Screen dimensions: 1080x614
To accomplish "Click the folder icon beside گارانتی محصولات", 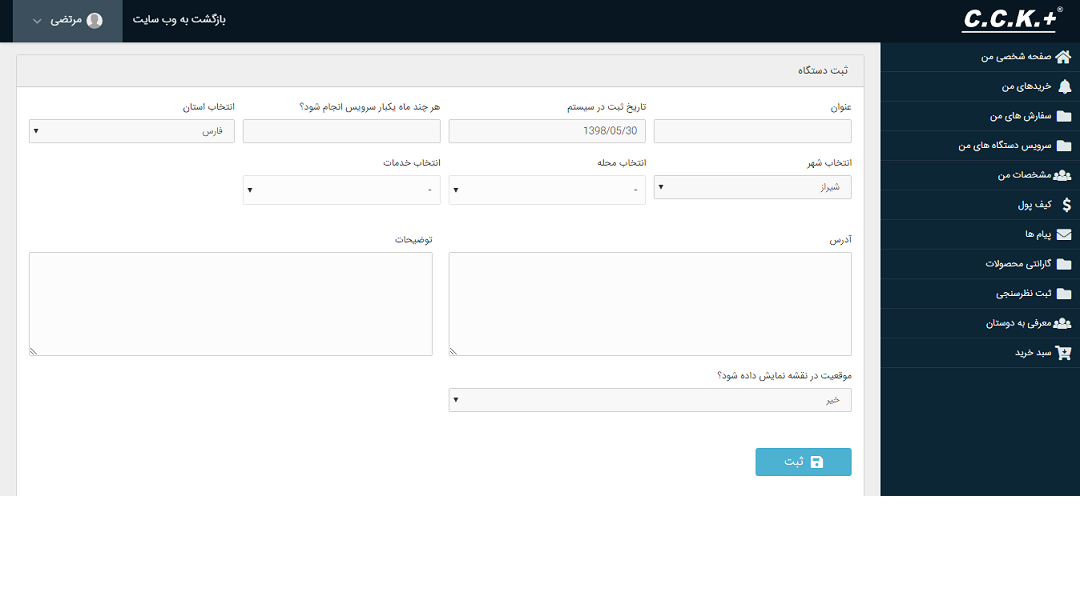I will pyautogui.click(x=1064, y=264).
